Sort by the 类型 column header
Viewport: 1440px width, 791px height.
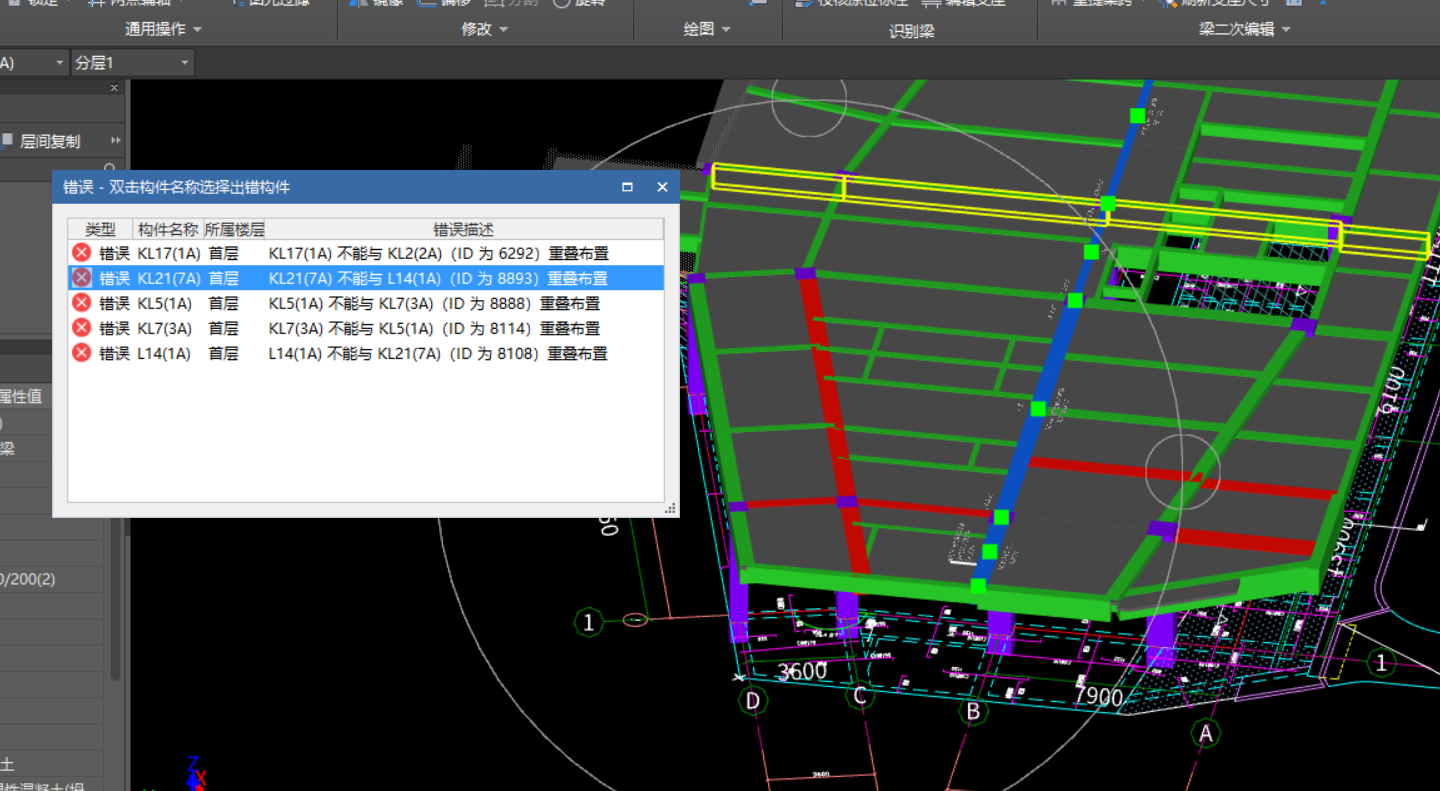click(x=100, y=229)
